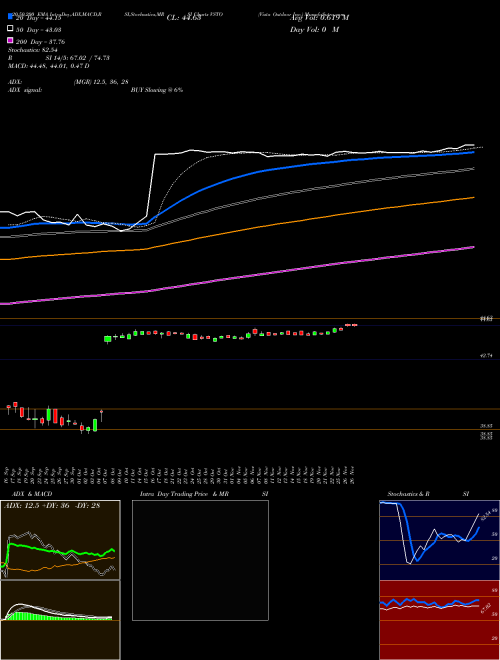Open the MACD histogram panel
The image size is (500, 660).
tap(60, 620)
